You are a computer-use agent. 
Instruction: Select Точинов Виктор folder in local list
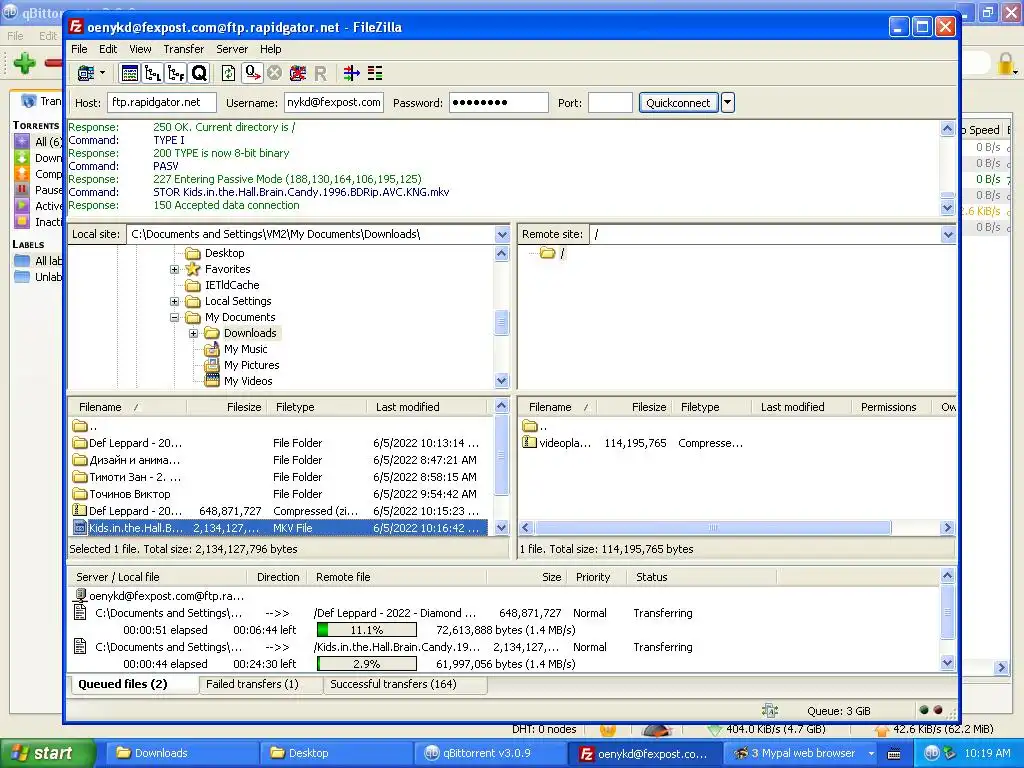point(278,494)
